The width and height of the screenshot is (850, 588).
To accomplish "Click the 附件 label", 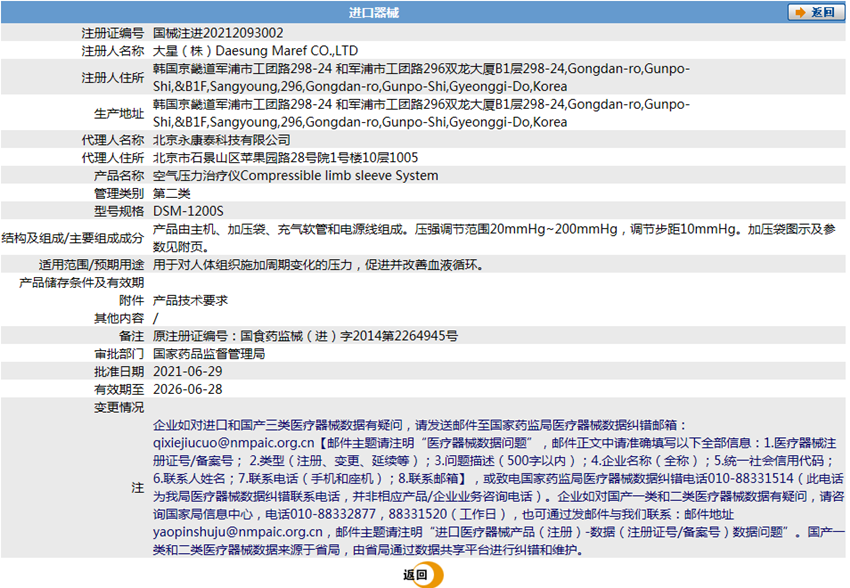I will pyautogui.click(x=132, y=300).
